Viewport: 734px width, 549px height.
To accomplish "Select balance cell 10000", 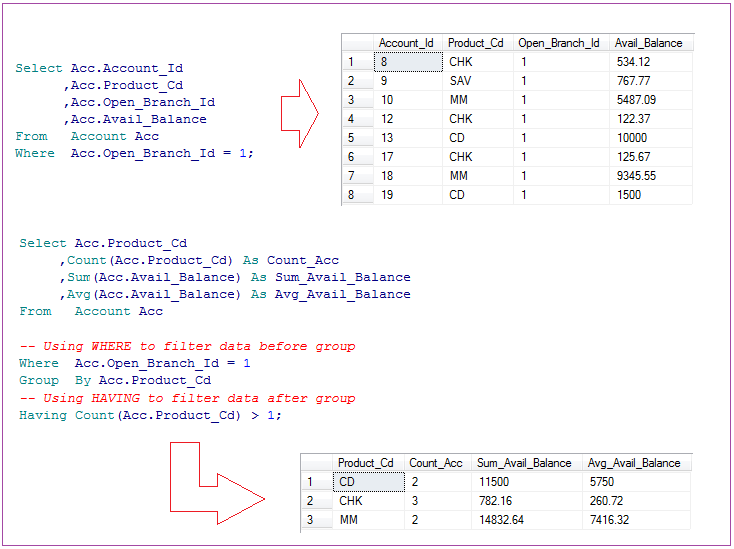I will [x=651, y=138].
